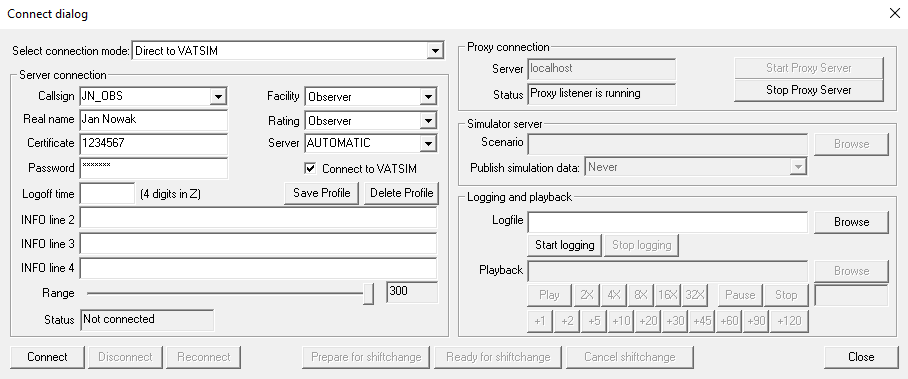Viewport: 908px width, 379px height.
Task: Click Prepare for shiftchange button
Action: pyautogui.click(x=366, y=357)
